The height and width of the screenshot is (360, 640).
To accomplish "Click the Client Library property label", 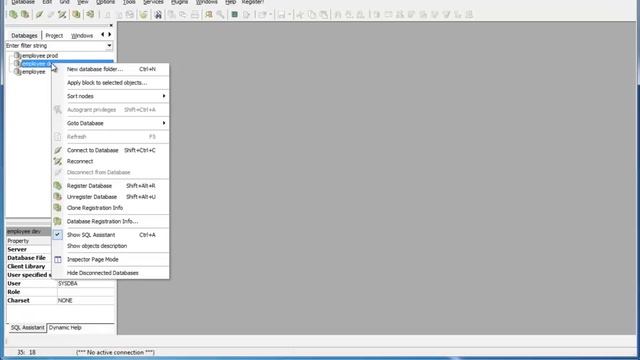I will click(26, 267).
